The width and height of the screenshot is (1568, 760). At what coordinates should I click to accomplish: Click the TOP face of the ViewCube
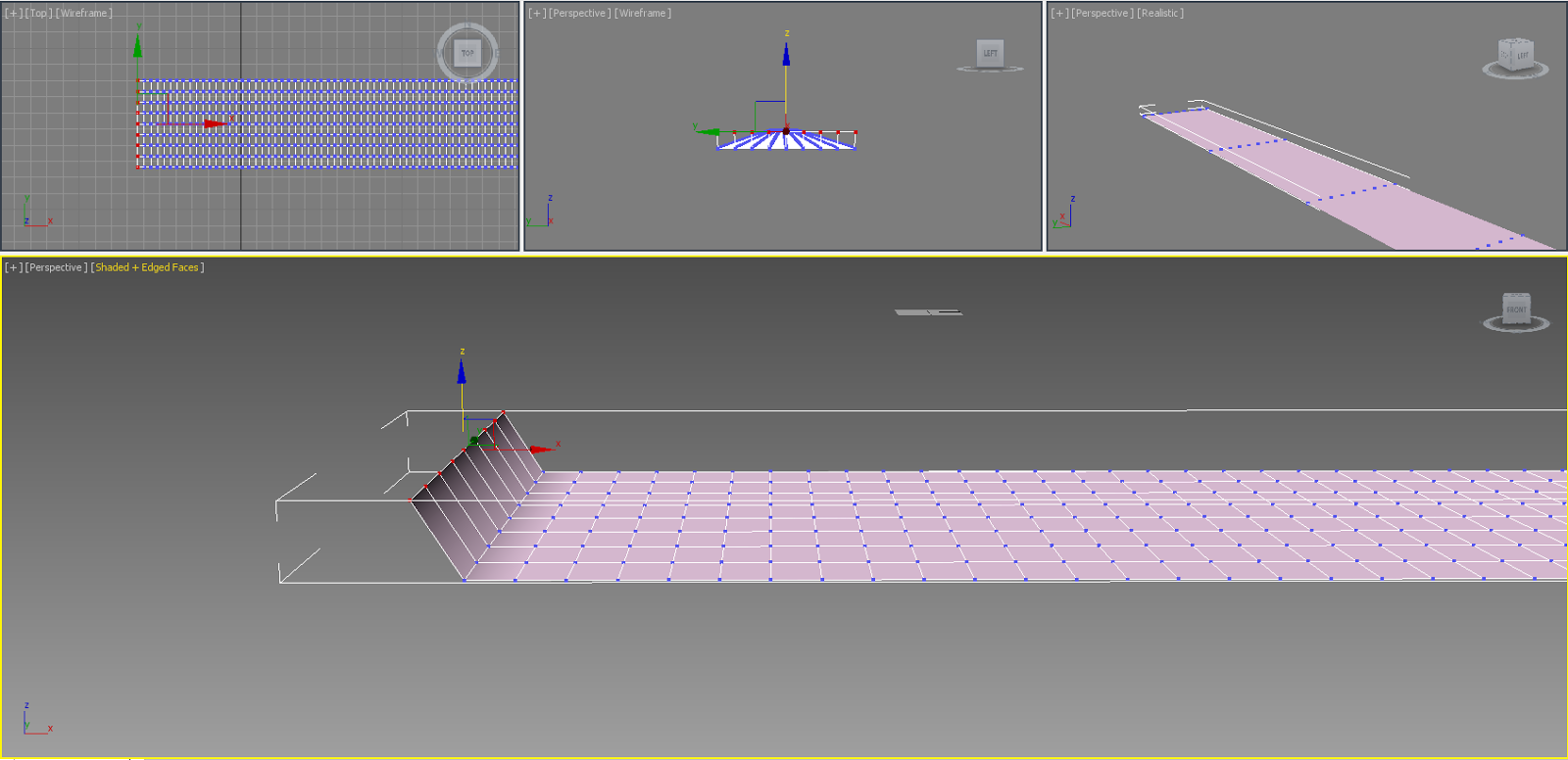pos(467,53)
